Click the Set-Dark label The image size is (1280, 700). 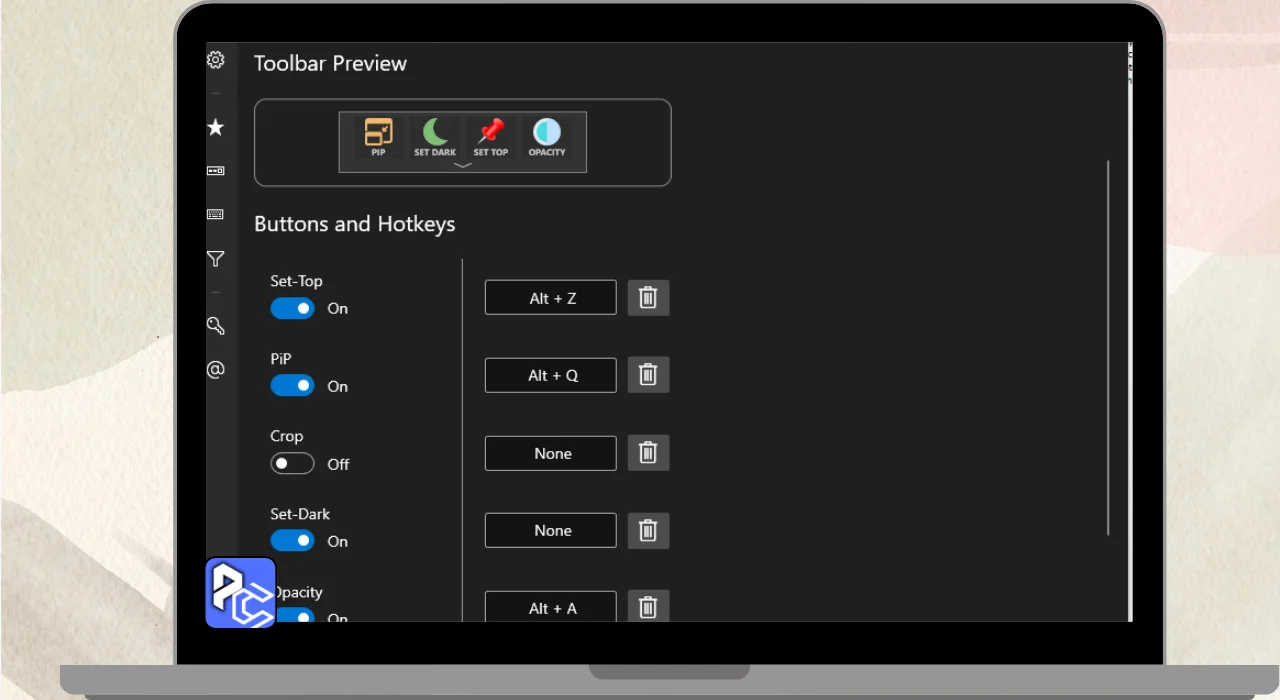[x=300, y=514]
